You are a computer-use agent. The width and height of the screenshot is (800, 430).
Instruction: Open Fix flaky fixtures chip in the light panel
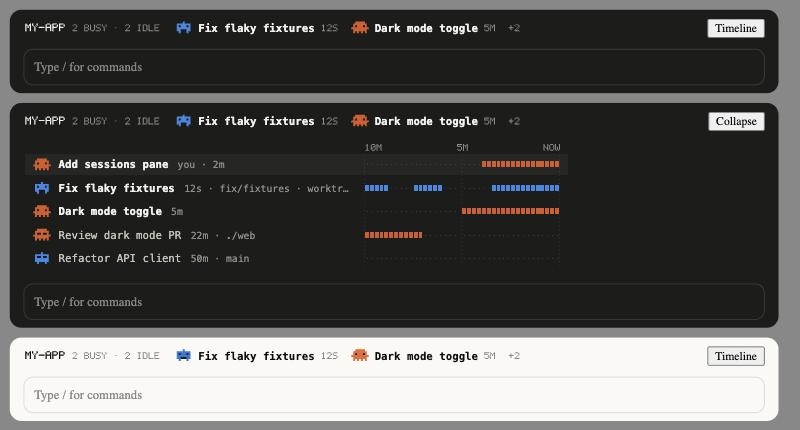[257, 356]
